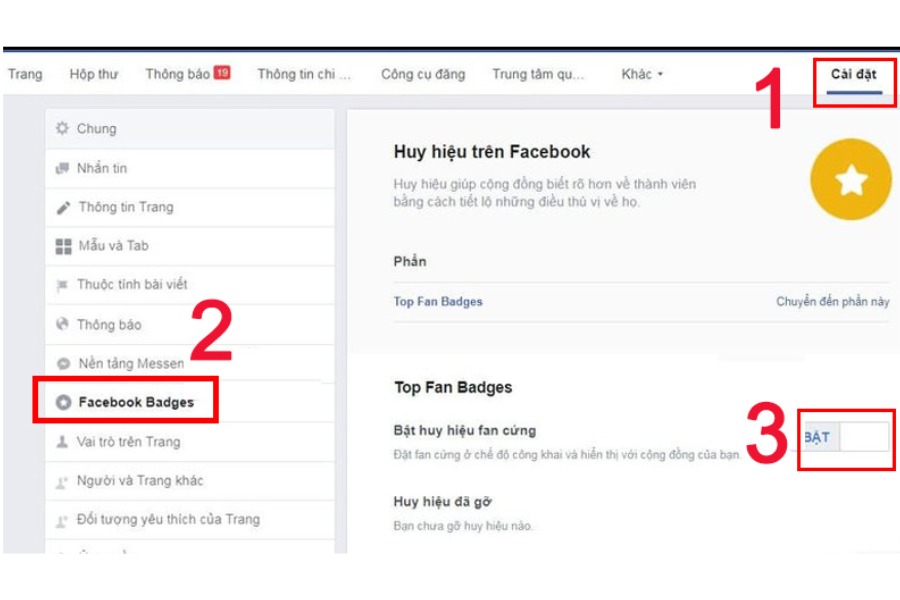This screenshot has height=600, width=900.
Task: Click the red 19 notification count badge
Action: click(x=222, y=72)
